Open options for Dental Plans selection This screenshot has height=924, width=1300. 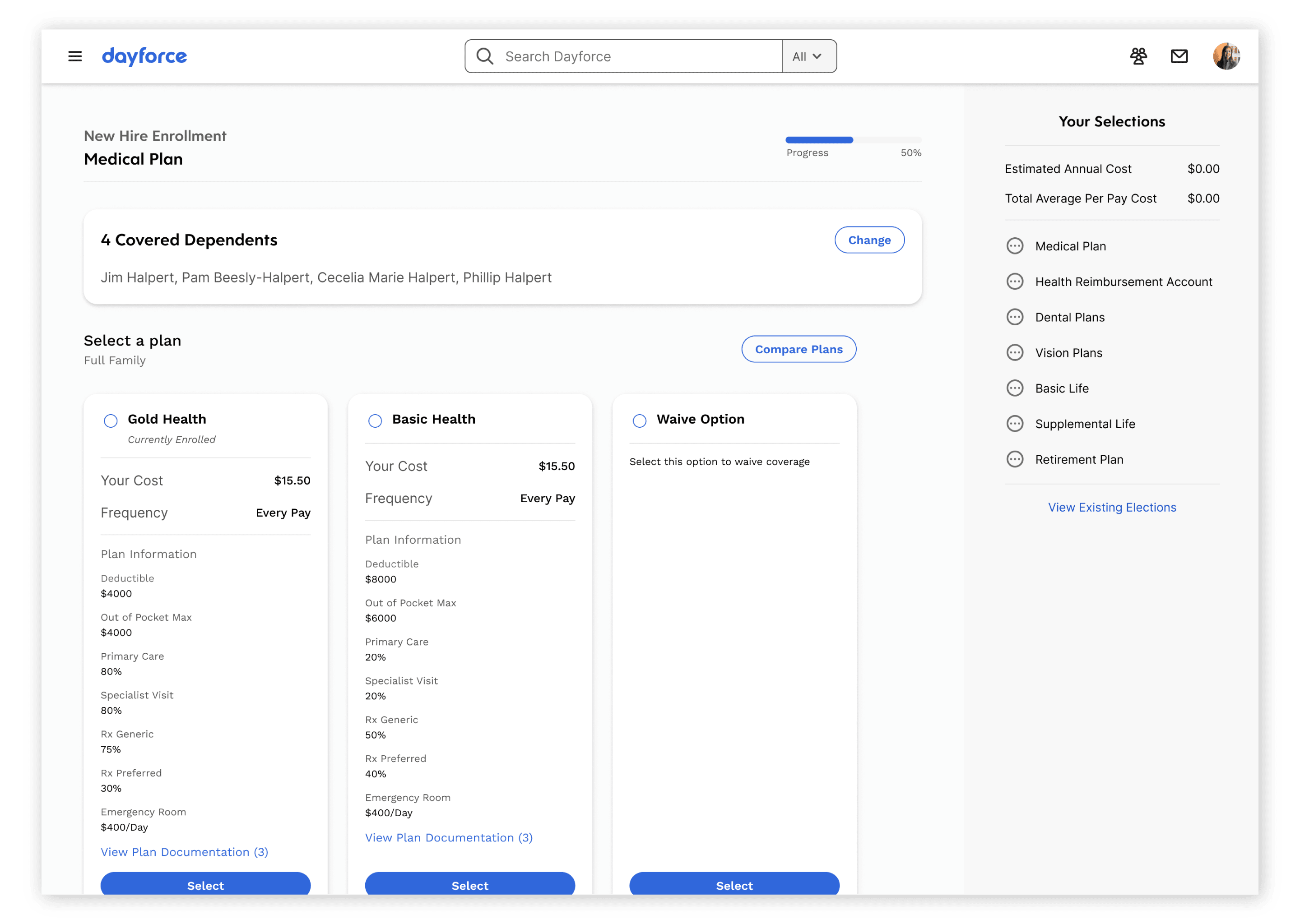1016,317
